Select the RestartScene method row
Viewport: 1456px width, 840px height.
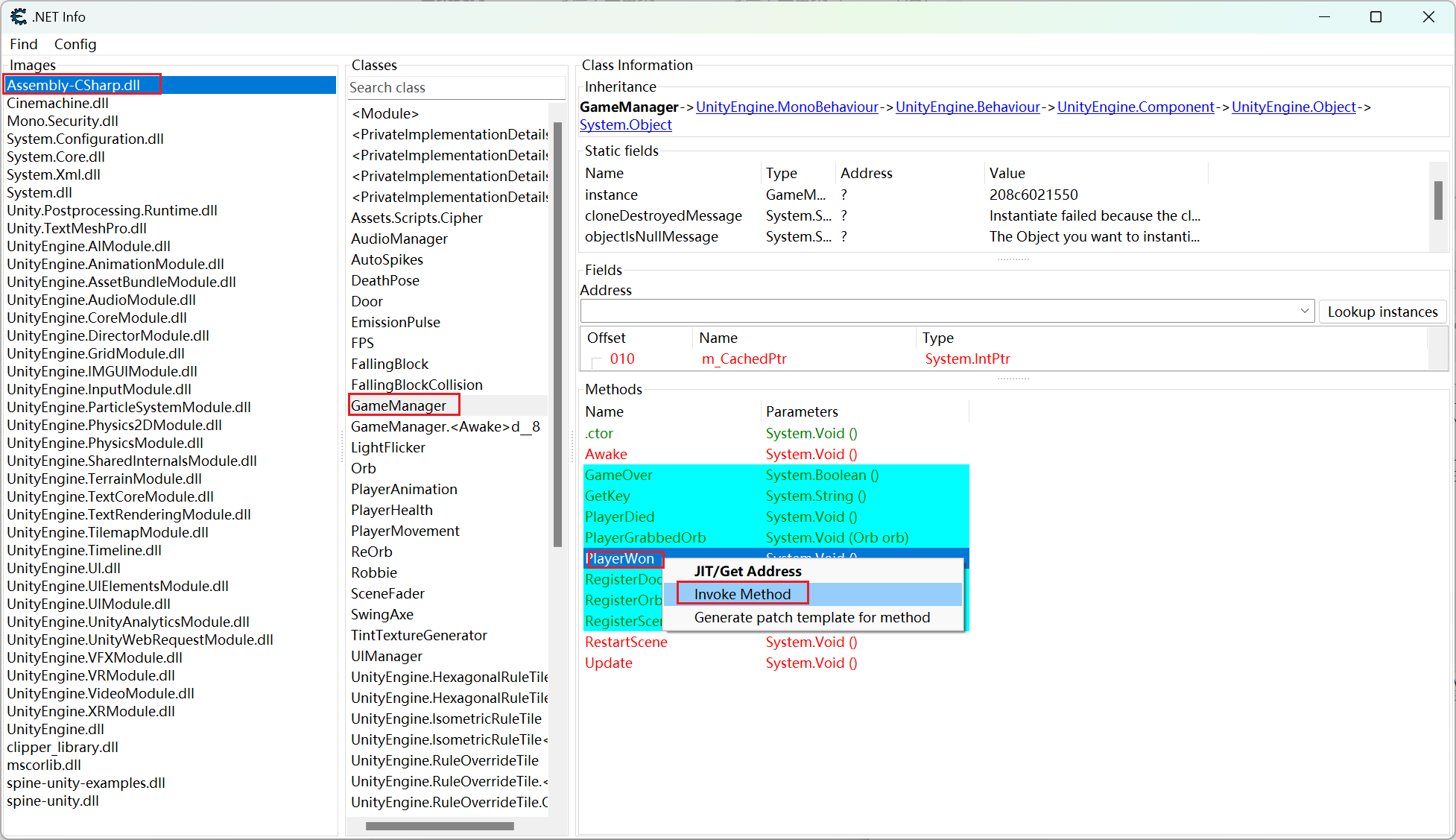[626, 642]
